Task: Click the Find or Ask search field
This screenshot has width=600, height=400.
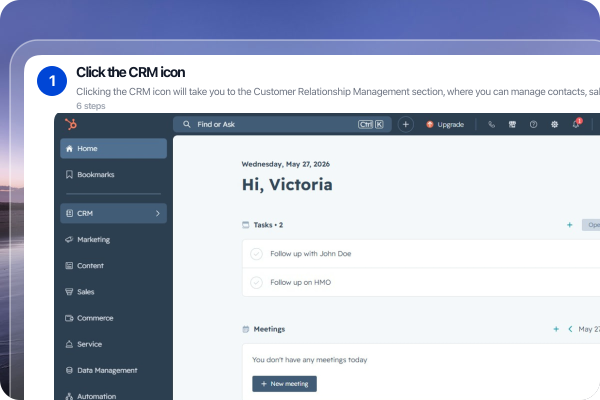Action: [282, 124]
